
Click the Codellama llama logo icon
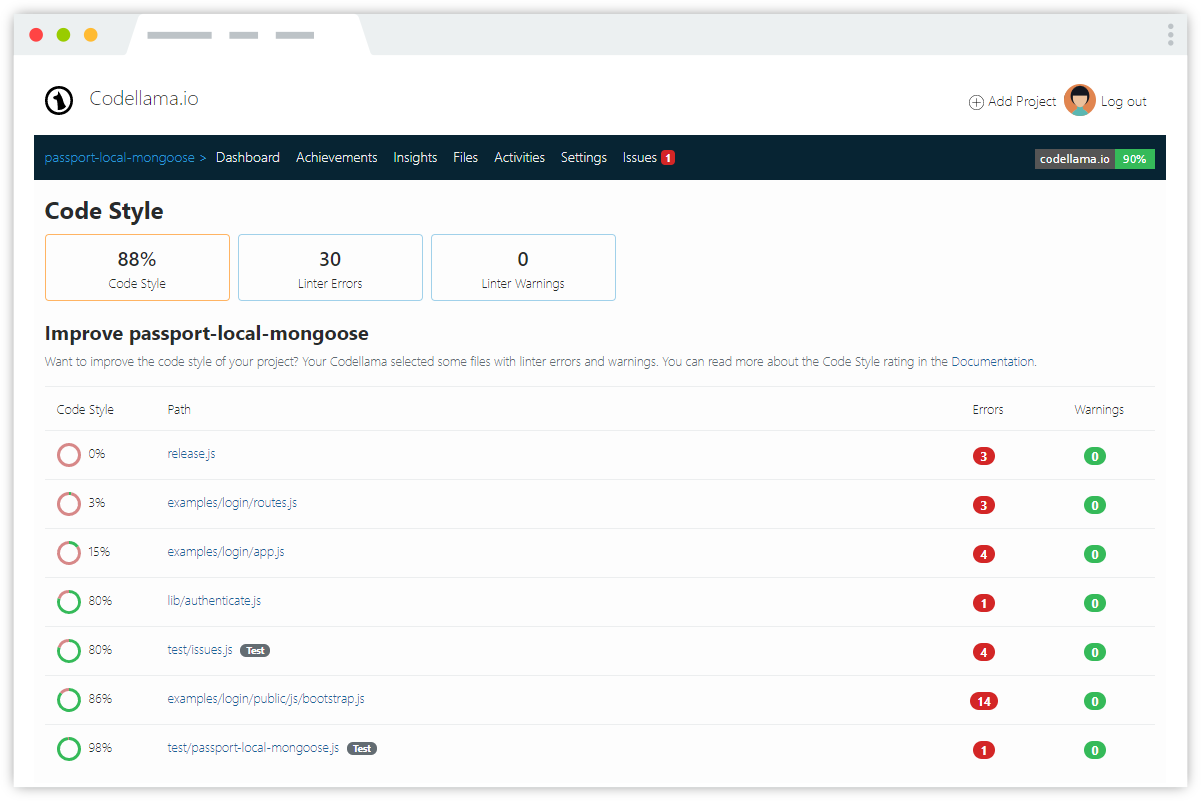click(59, 100)
